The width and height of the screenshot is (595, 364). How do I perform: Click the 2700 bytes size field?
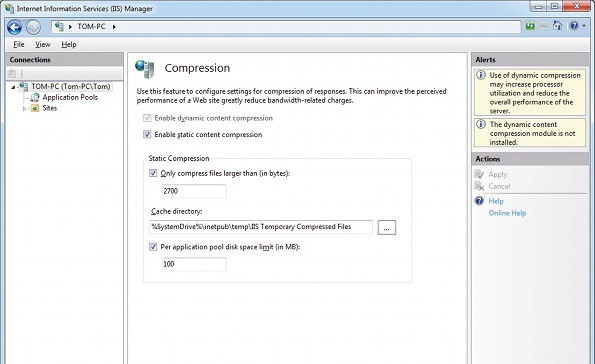[194, 191]
